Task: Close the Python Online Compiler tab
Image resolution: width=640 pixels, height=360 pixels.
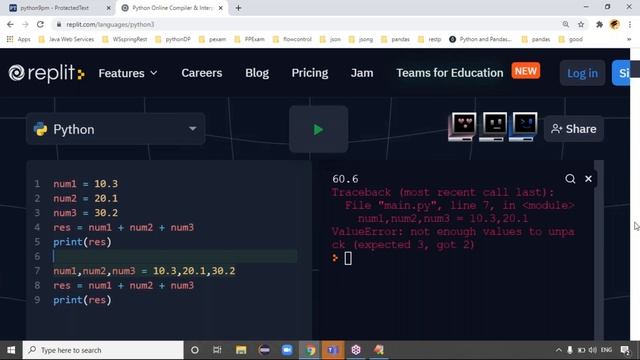Action: (220, 8)
